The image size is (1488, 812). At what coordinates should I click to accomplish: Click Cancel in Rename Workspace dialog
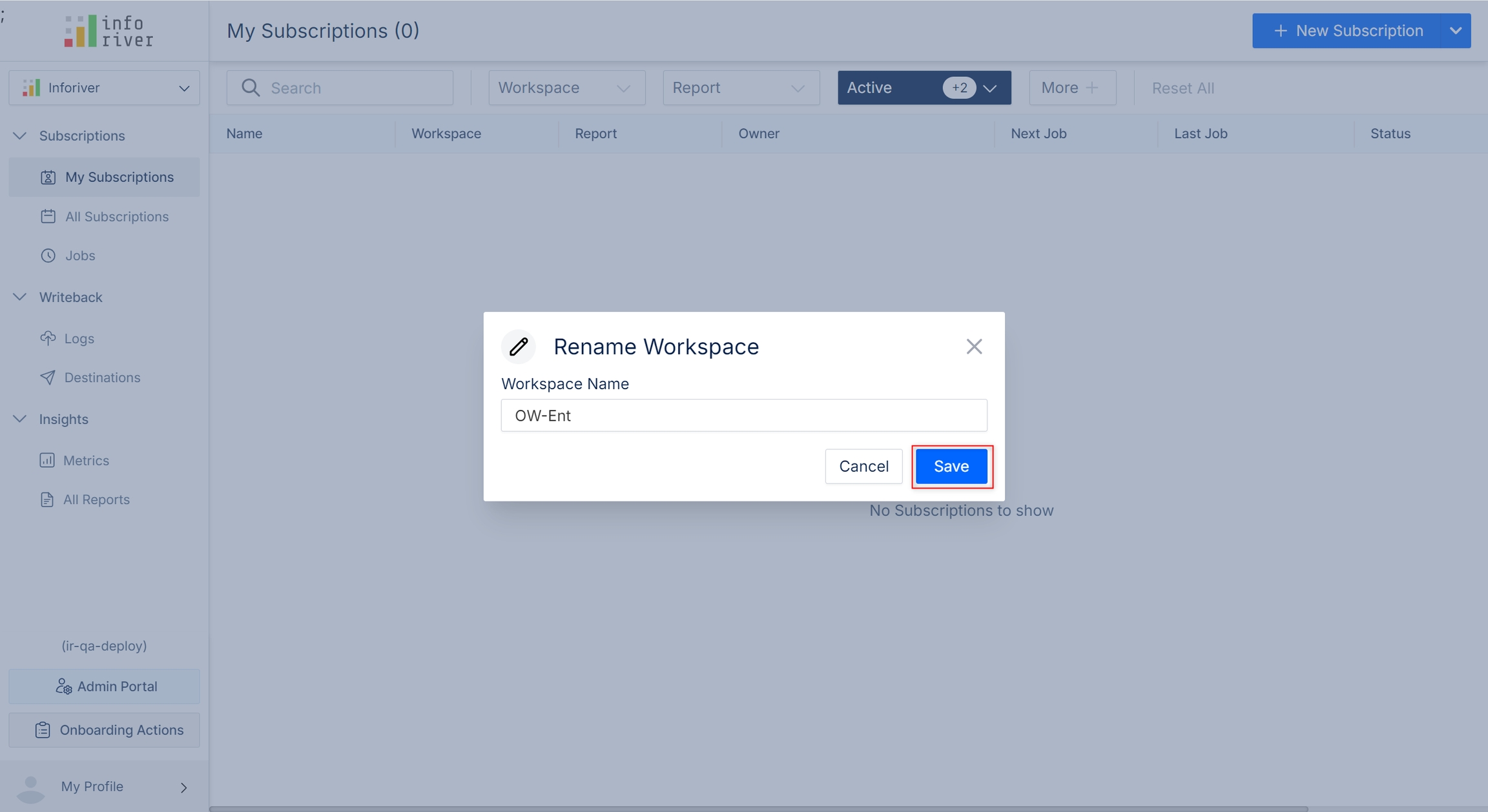click(x=863, y=466)
